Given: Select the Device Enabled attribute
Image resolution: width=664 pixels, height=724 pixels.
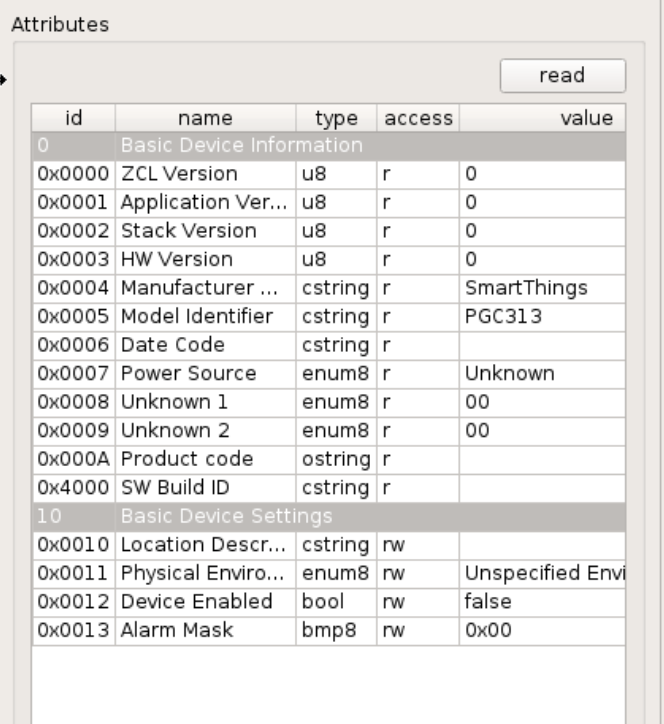Looking at the screenshot, I should click(x=205, y=602).
